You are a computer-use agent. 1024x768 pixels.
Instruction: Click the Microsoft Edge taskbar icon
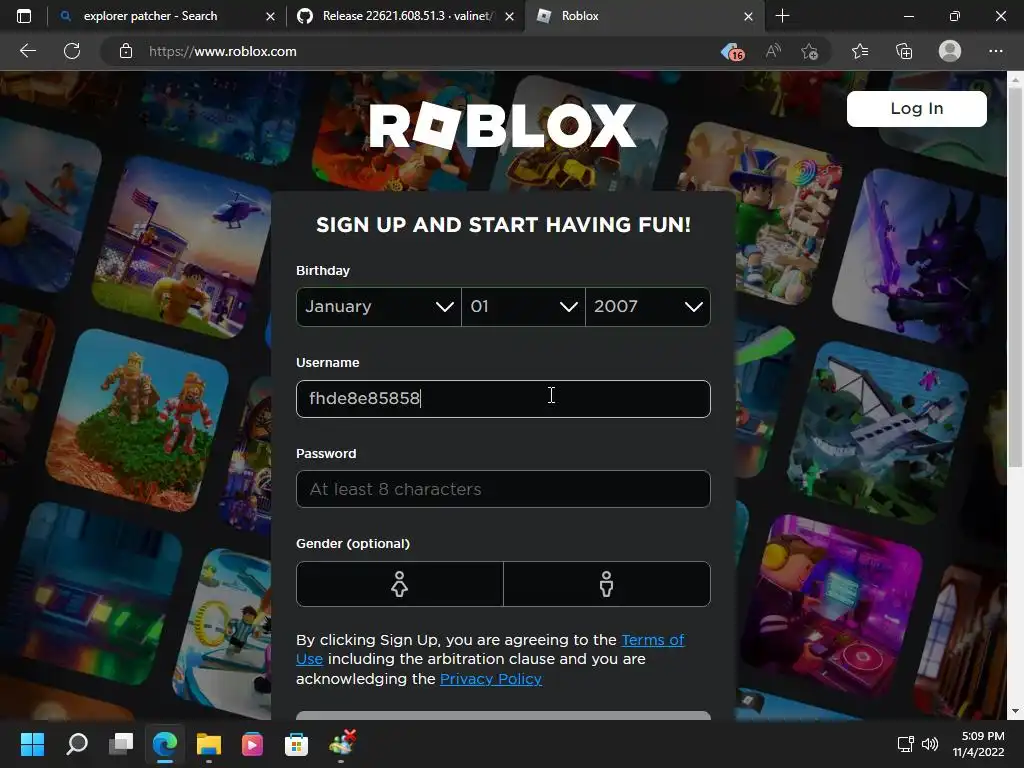(165, 744)
